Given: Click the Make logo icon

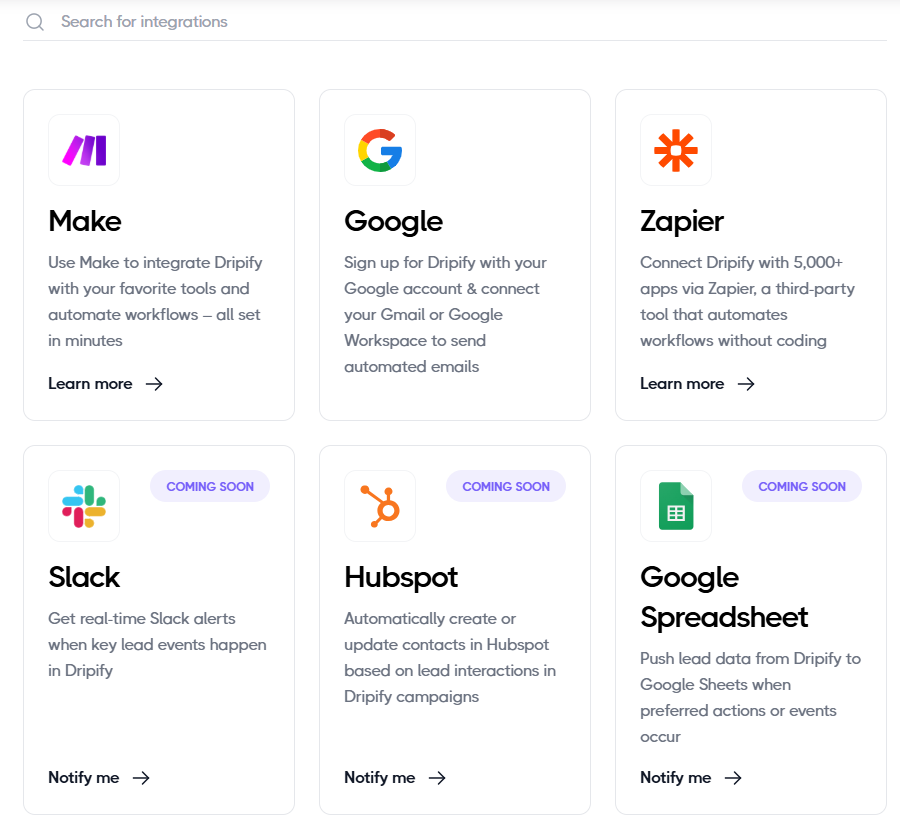Looking at the screenshot, I should pyautogui.click(x=84, y=150).
